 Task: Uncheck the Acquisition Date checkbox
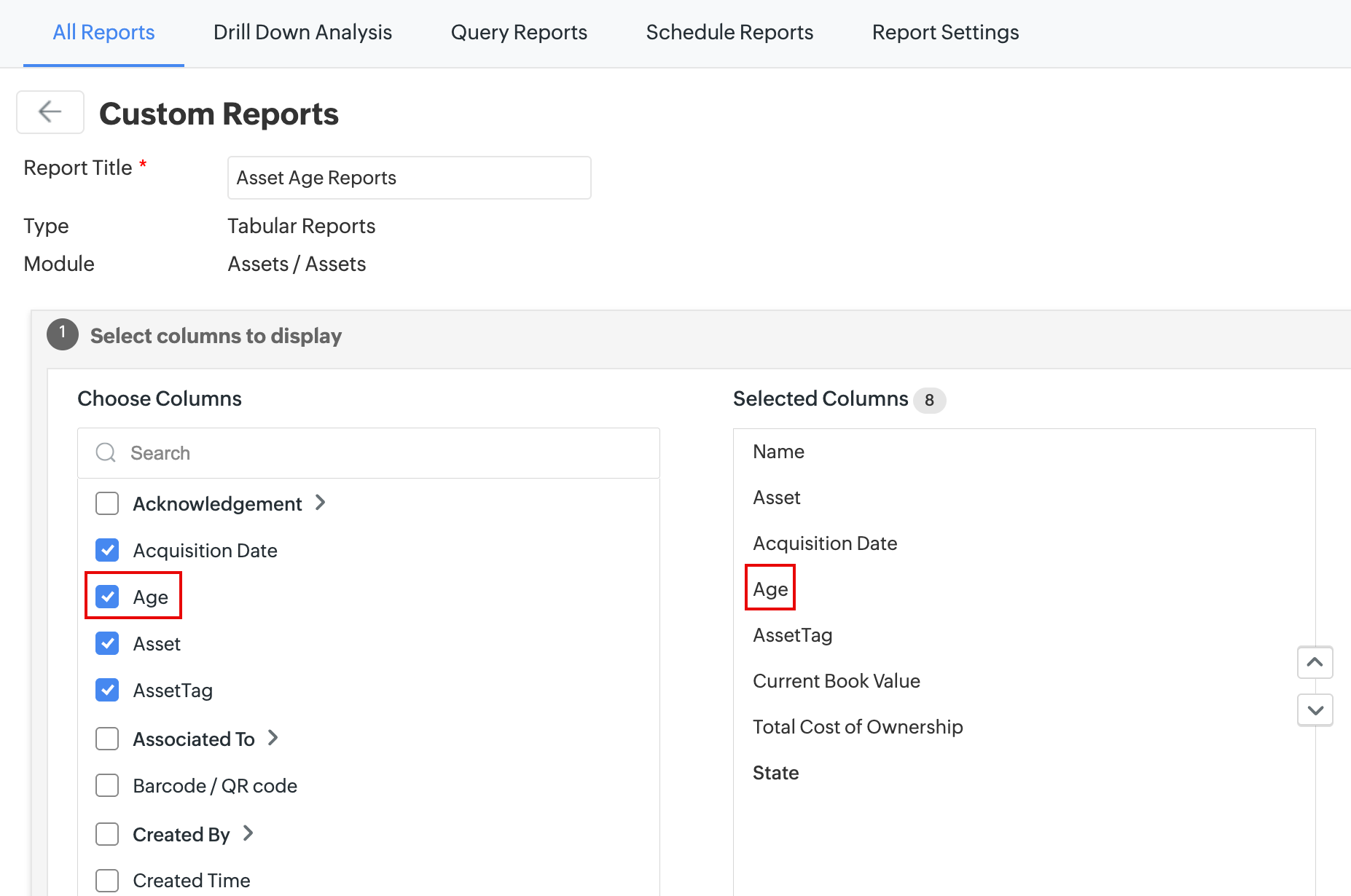pos(108,550)
